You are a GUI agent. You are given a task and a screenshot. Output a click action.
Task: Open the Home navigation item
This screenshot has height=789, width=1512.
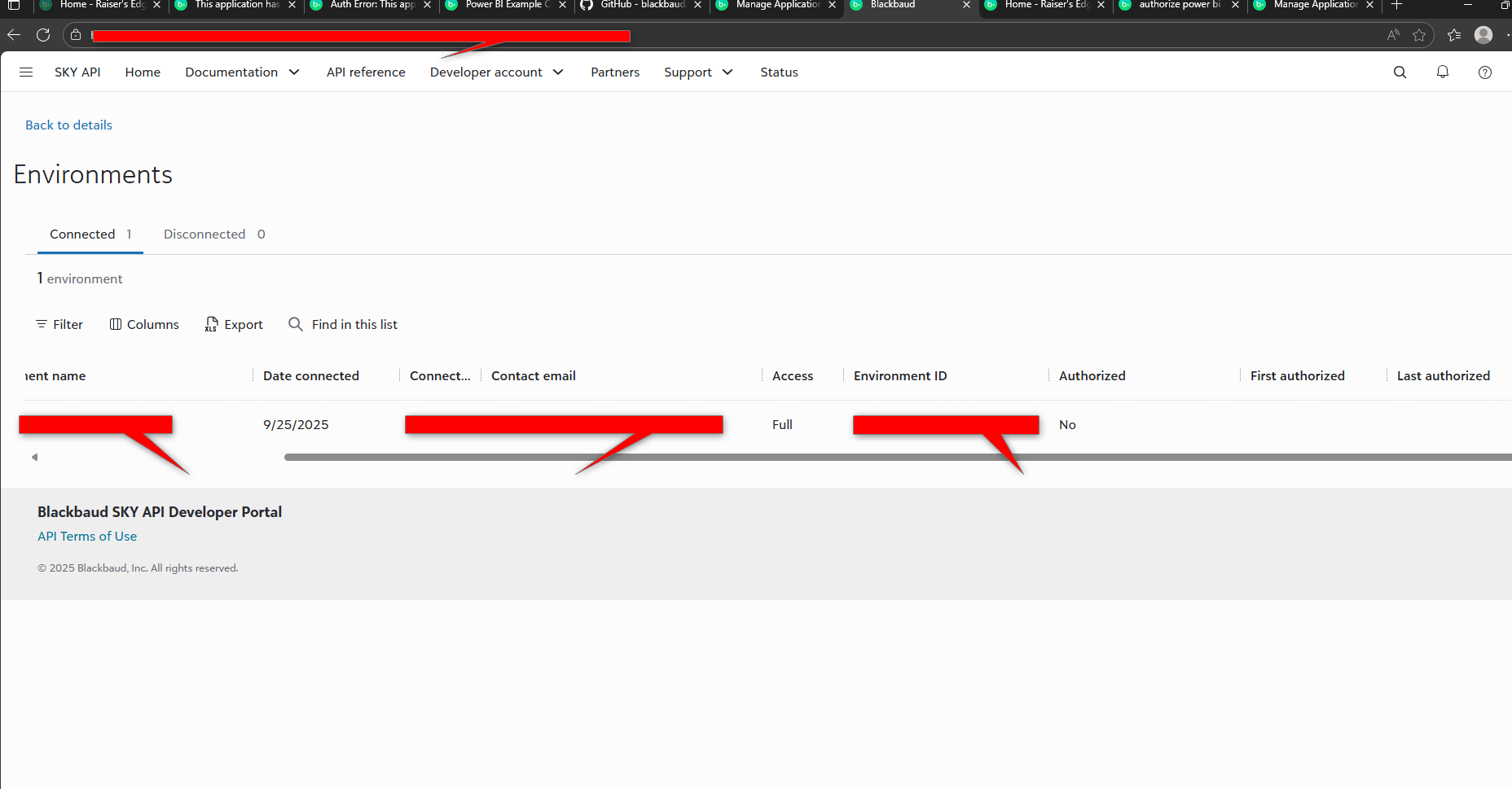click(143, 72)
